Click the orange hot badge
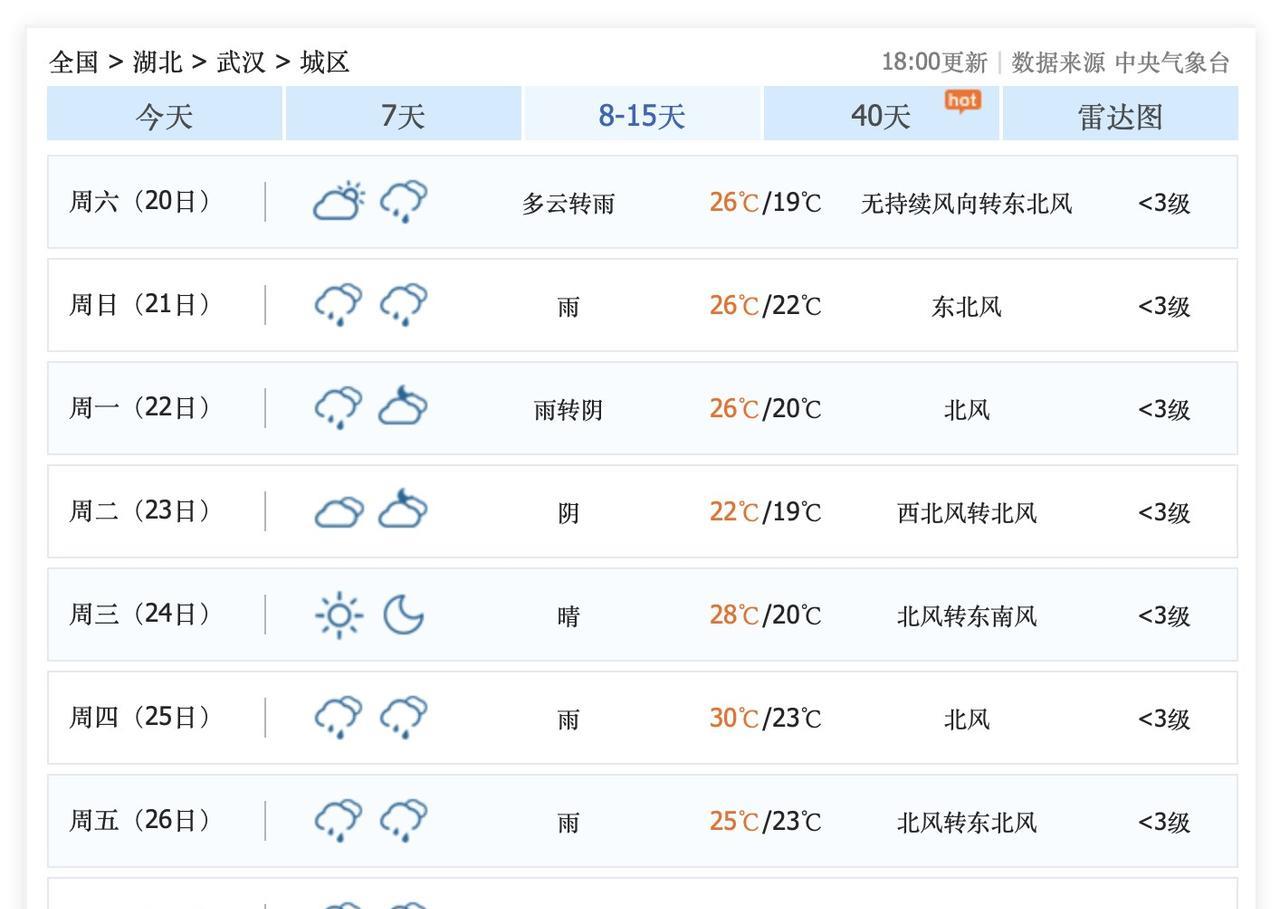 [x=962, y=100]
